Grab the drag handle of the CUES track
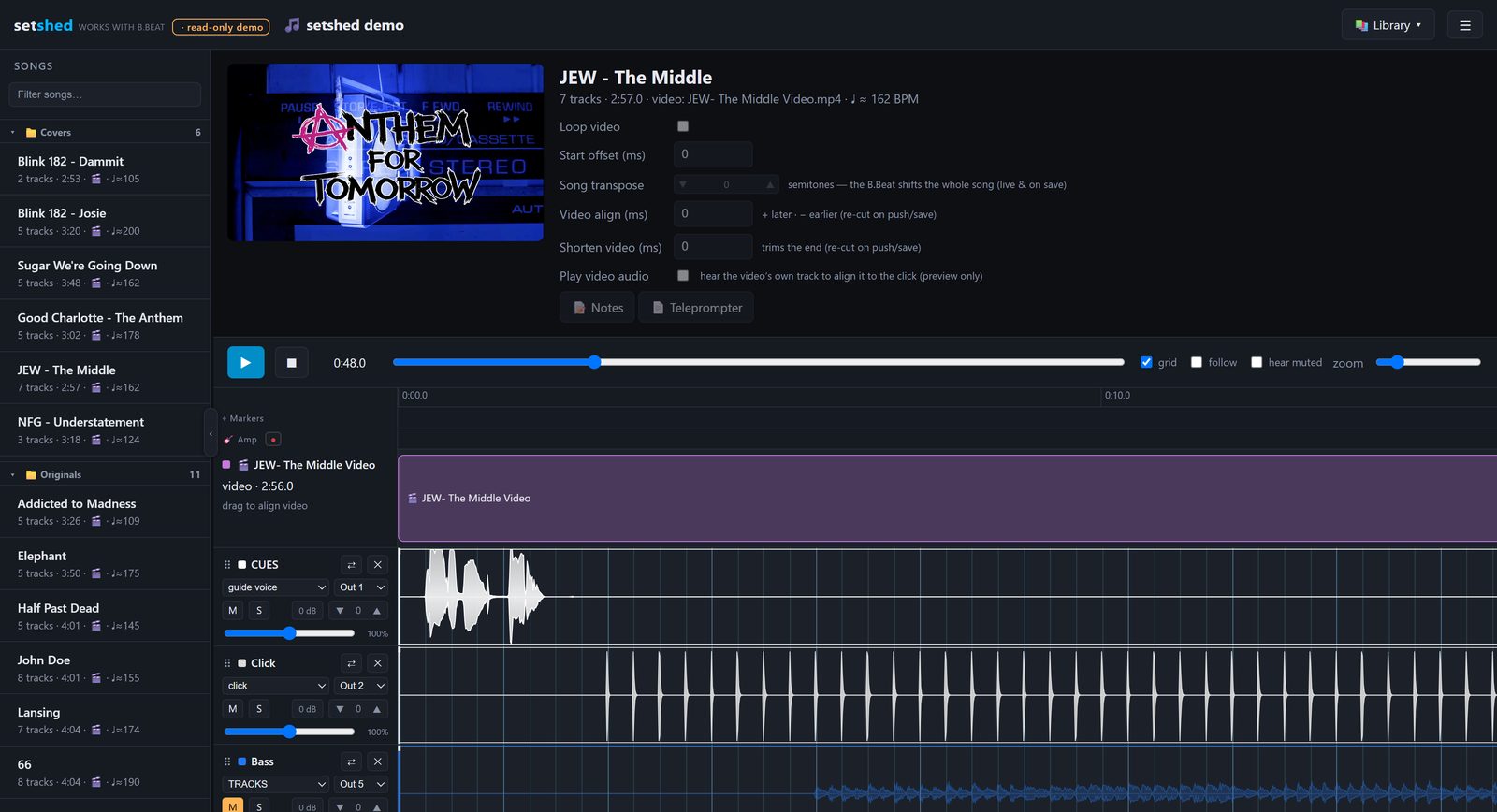1497x812 pixels. coord(227,565)
